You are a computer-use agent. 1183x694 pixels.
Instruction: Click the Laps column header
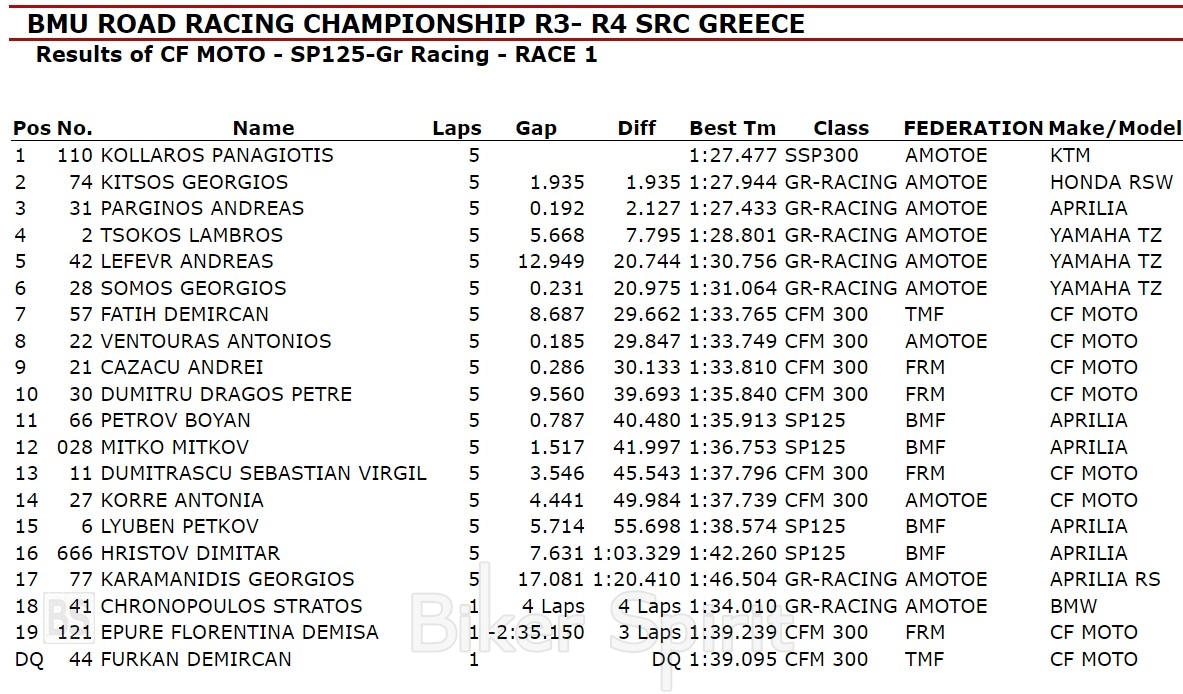[456, 128]
